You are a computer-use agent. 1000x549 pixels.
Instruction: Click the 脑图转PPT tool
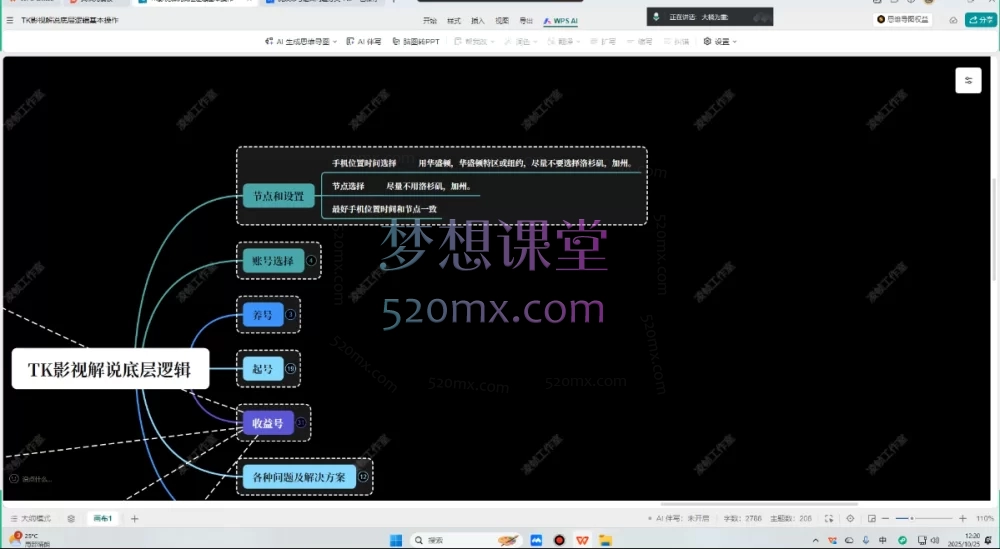click(416, 41)
